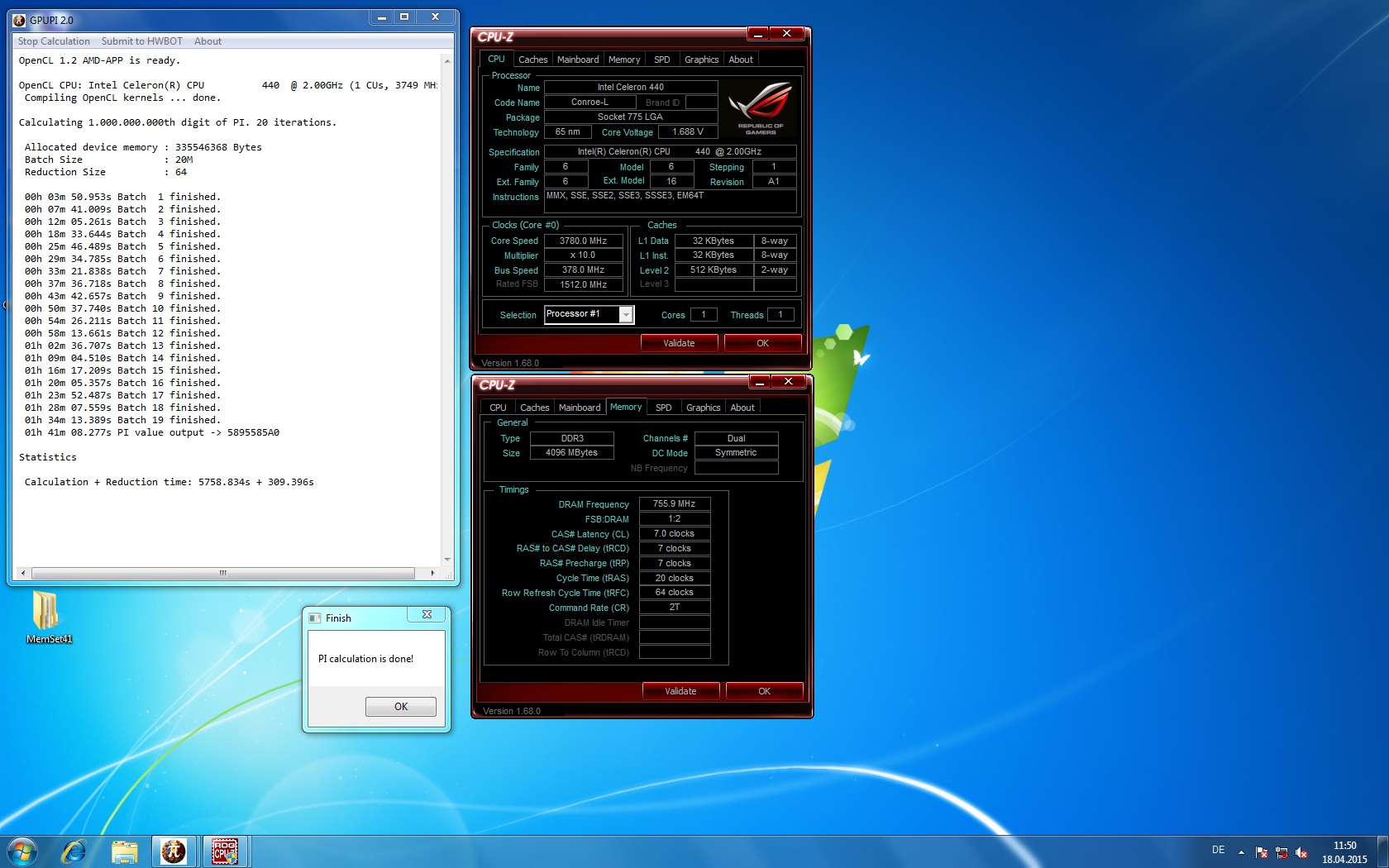Viewport: 1389px width, 868px height.
Task: Click the Core Speed 3780.0 MHz field
Action: (583, 241)
